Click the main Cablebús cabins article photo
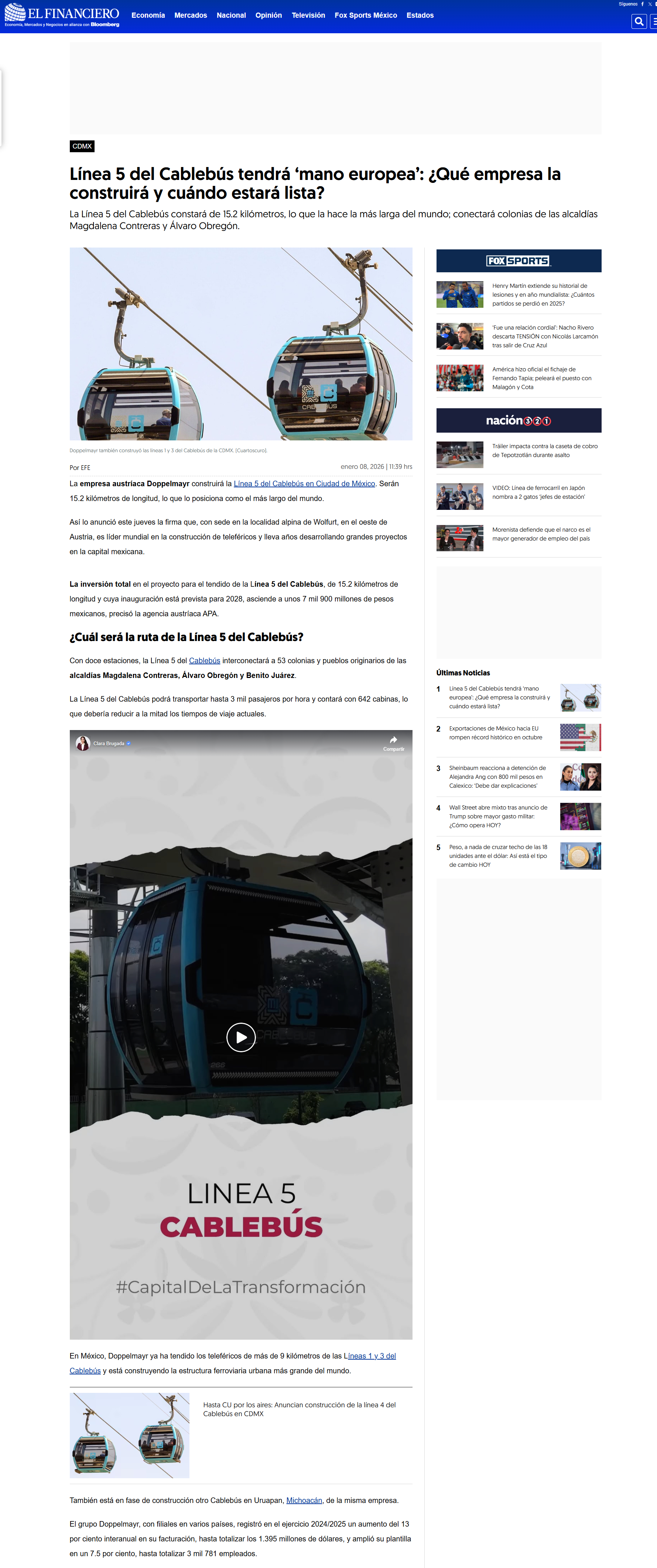This screenshot has width=657, height=1568. coord(241,344)
